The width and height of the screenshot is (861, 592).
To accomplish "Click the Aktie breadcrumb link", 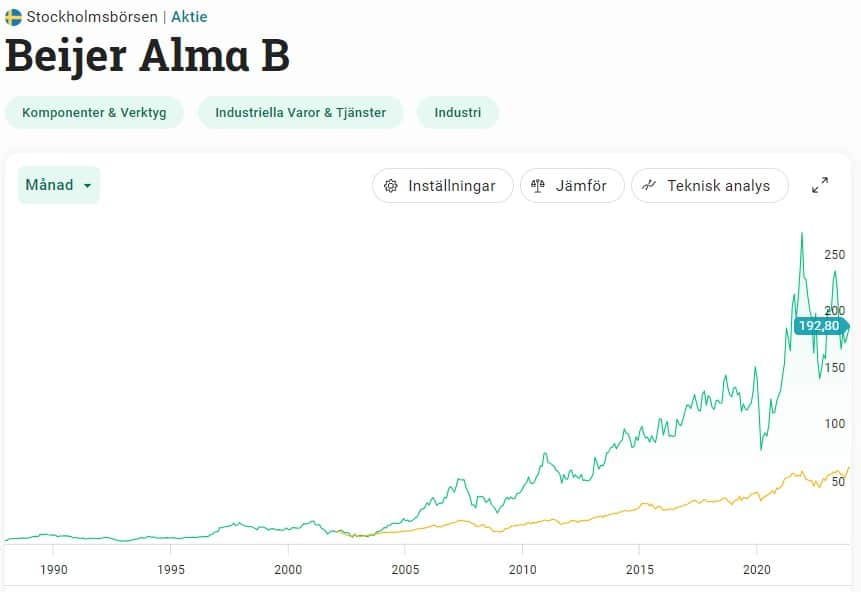I will point(189,17).
